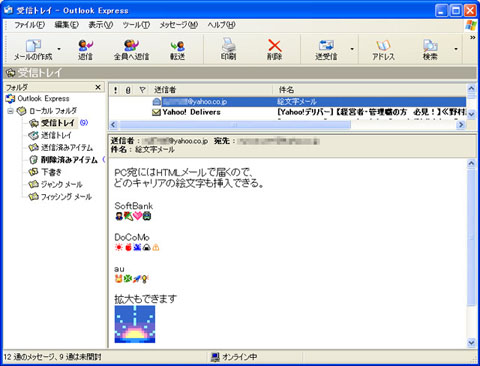Click the オンライン中 status bar indicator
Image resolution: width=480 pixels, height=366 pixels.
234,357
